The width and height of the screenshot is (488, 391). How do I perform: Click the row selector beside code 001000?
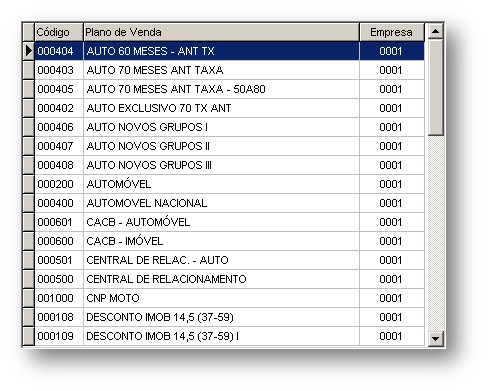pyautogui.click(x=28, y=298)
